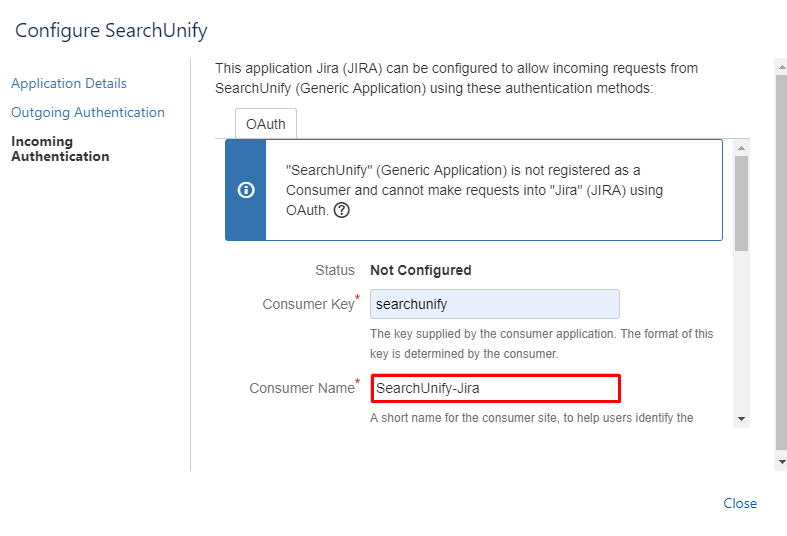Click the outer dialog scroll-up arrow

(781, 65)
